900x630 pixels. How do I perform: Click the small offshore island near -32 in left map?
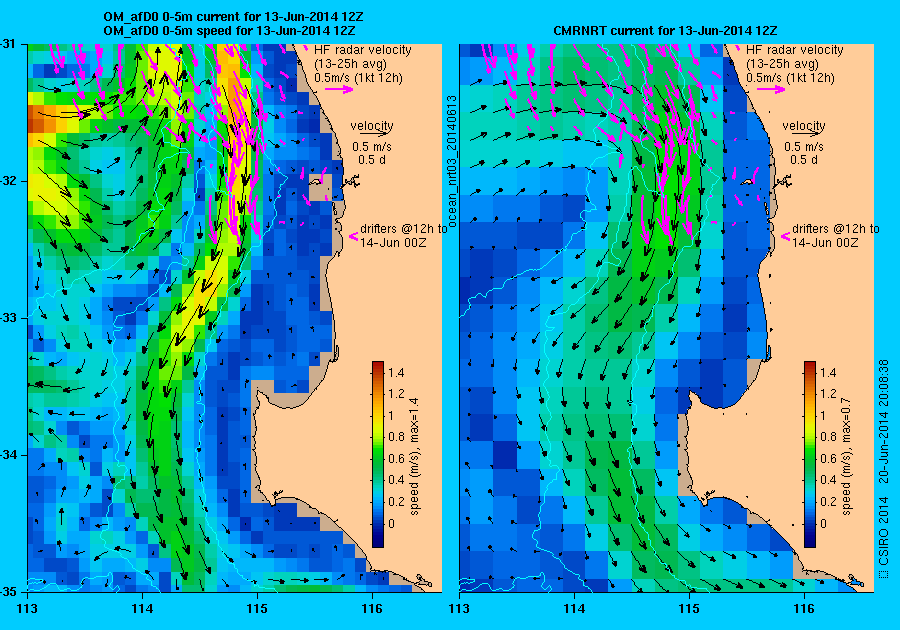tap(316, 182)
